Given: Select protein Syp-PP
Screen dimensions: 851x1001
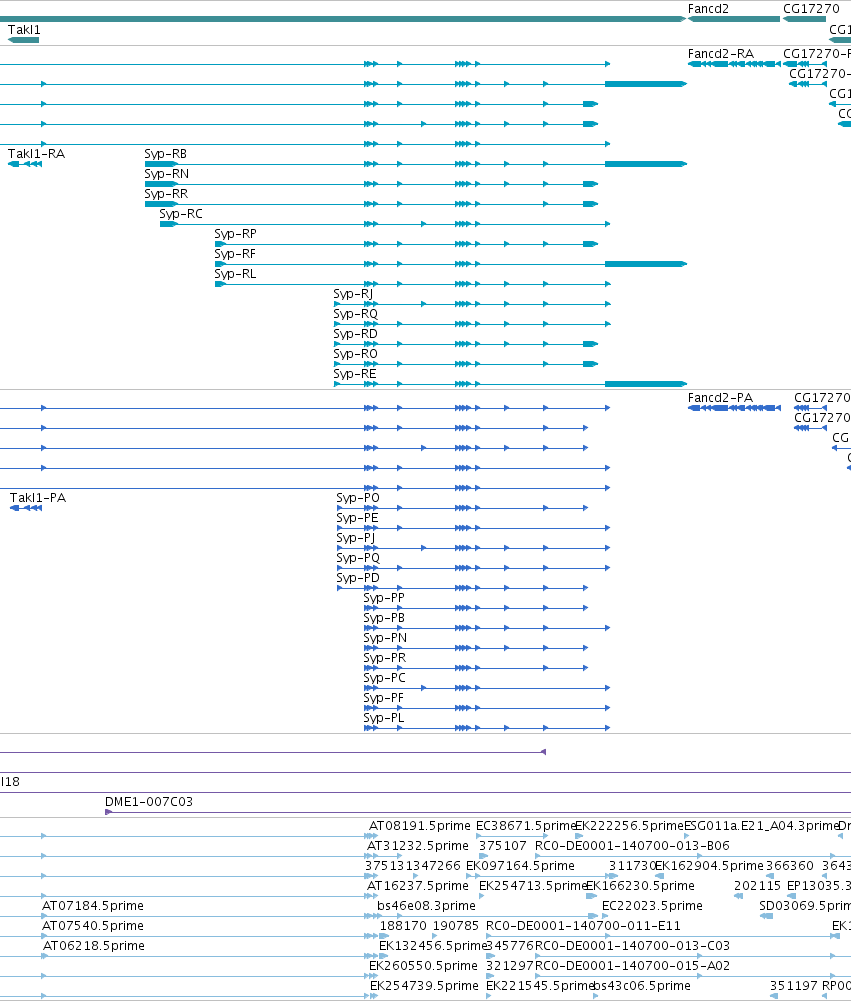Looking at the screenshot, I should (476, 608).
